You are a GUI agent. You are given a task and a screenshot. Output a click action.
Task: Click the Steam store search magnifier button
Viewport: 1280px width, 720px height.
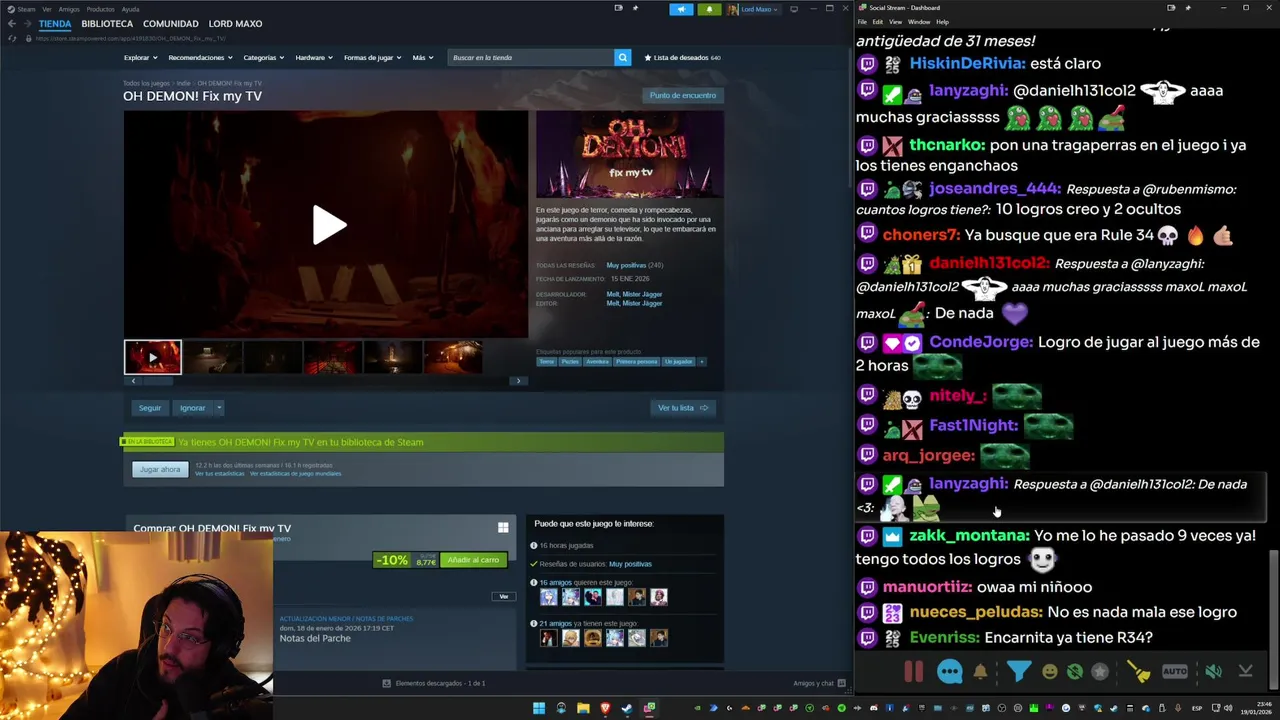tap(622, 57)
